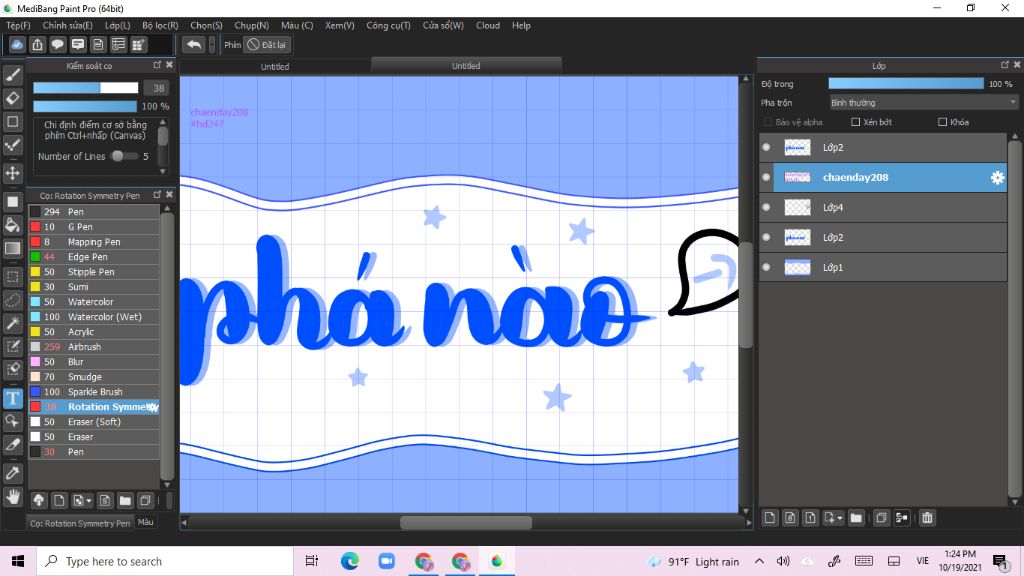Open the Cloud menu
The image size is (1024, 576).
(x=488, y=25)
